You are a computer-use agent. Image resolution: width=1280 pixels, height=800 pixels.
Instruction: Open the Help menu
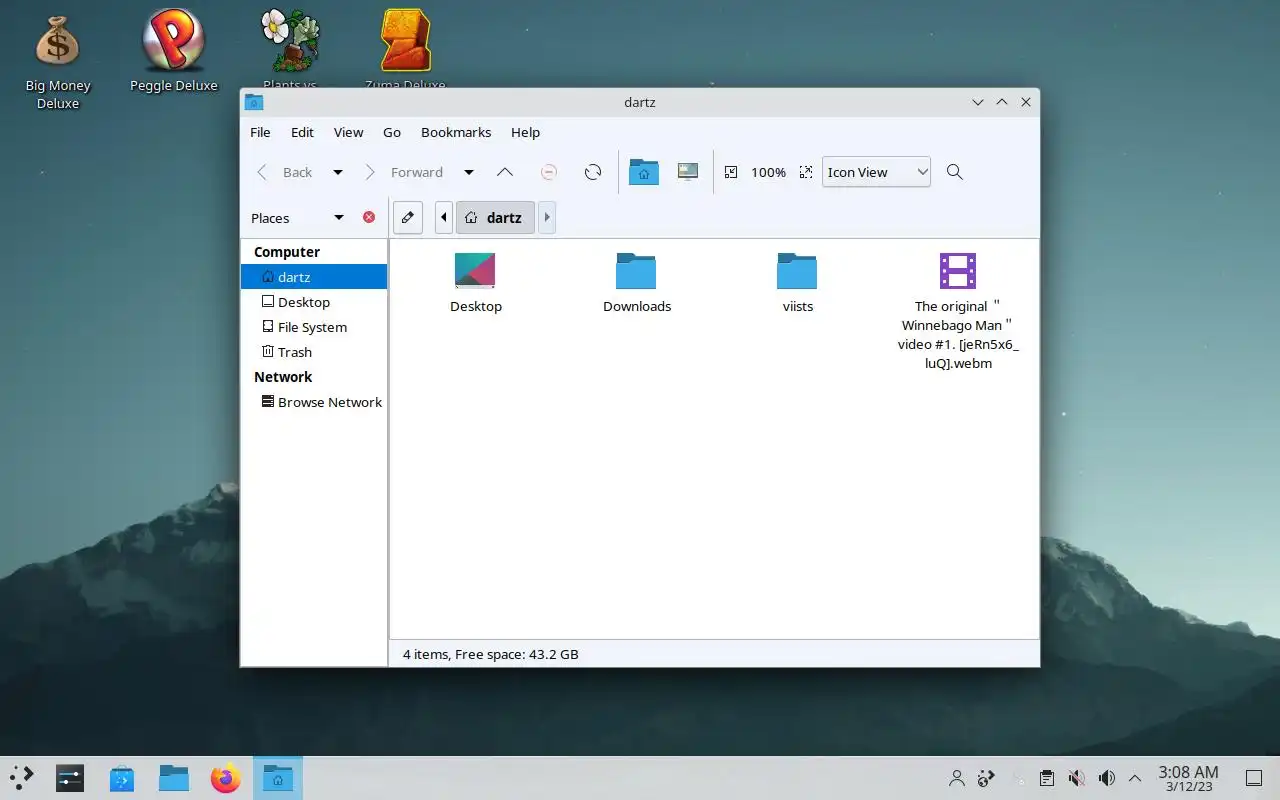tap(525, 132)
